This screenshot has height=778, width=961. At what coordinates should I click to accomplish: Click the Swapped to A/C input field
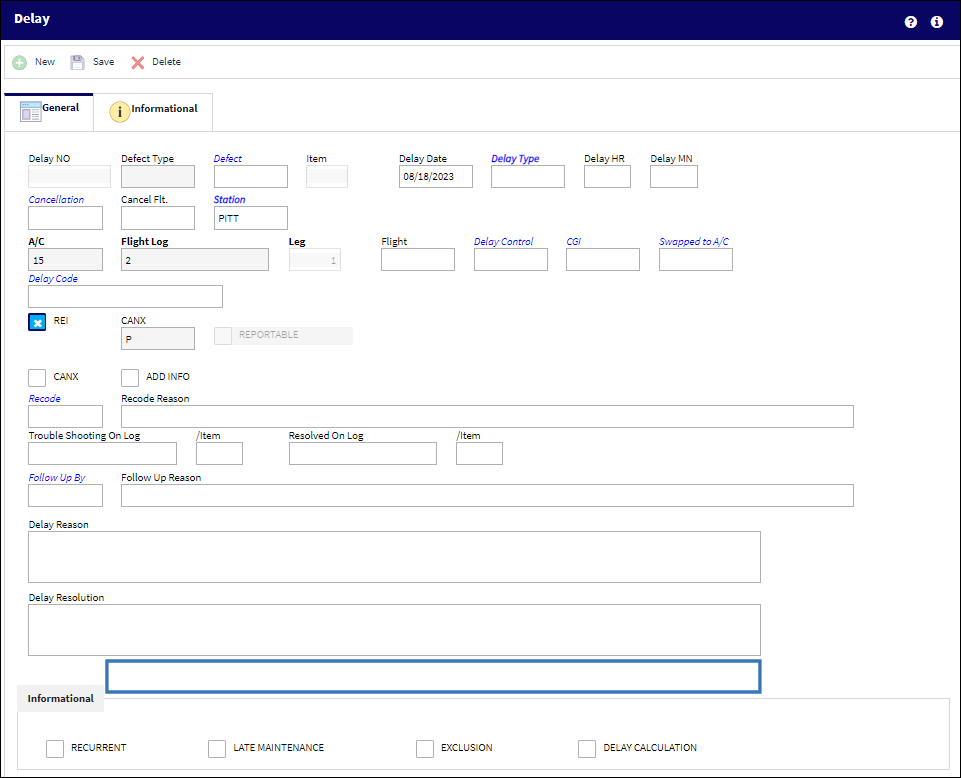[x=696, y=260]
